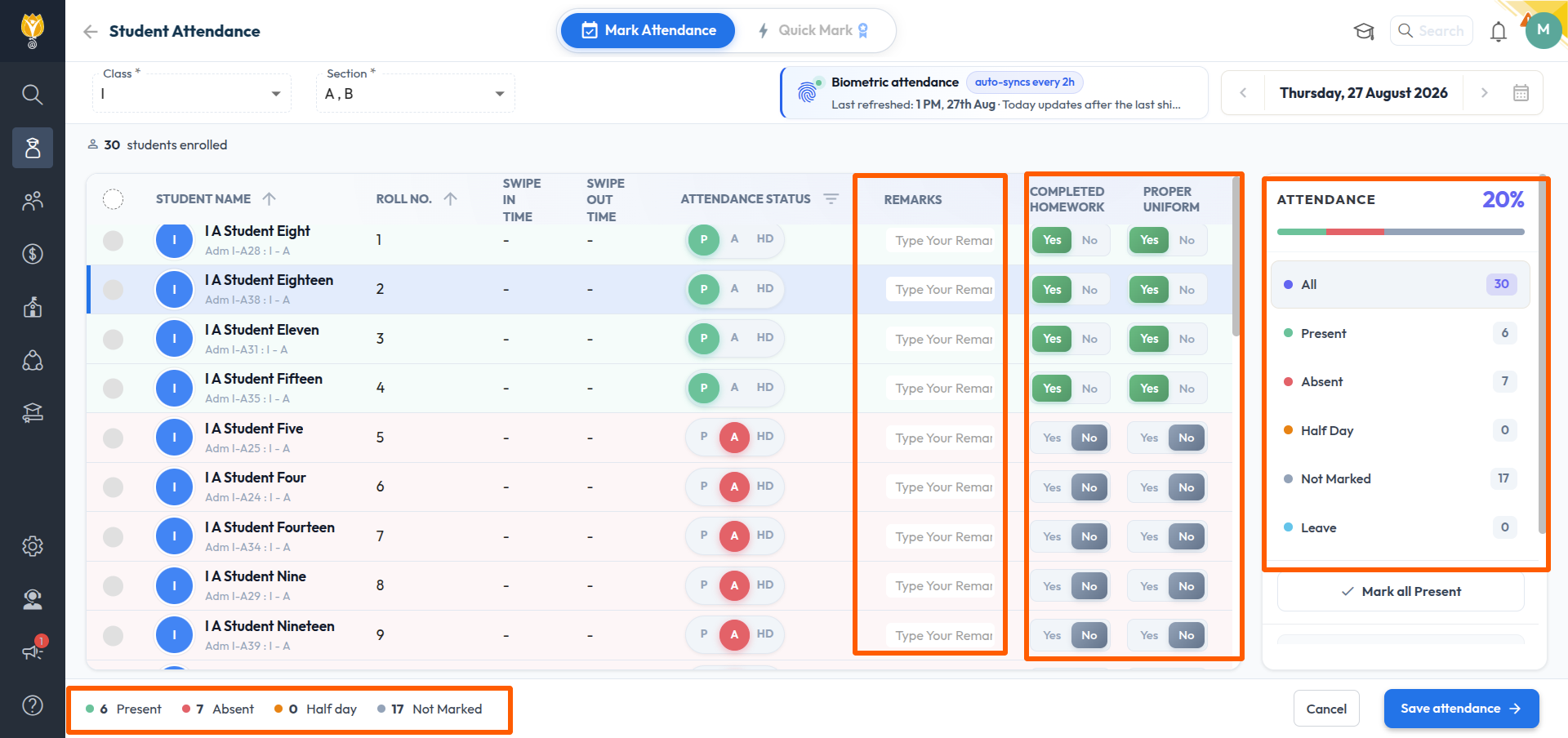Click Save attendance button
This screenshot has height=738, width=1568.
point(1461,709)
